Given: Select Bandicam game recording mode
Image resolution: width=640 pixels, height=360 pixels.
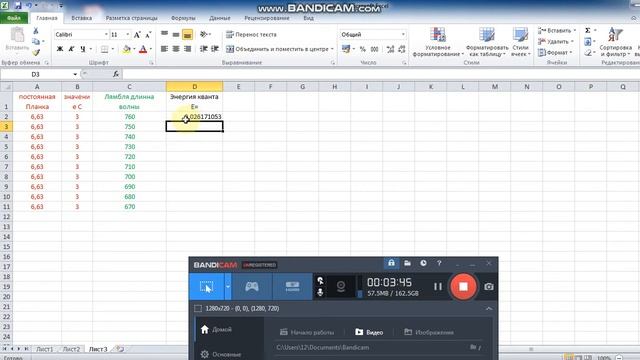Looking at the screenshot, I should pyautogui.click(x=252, y=287).
